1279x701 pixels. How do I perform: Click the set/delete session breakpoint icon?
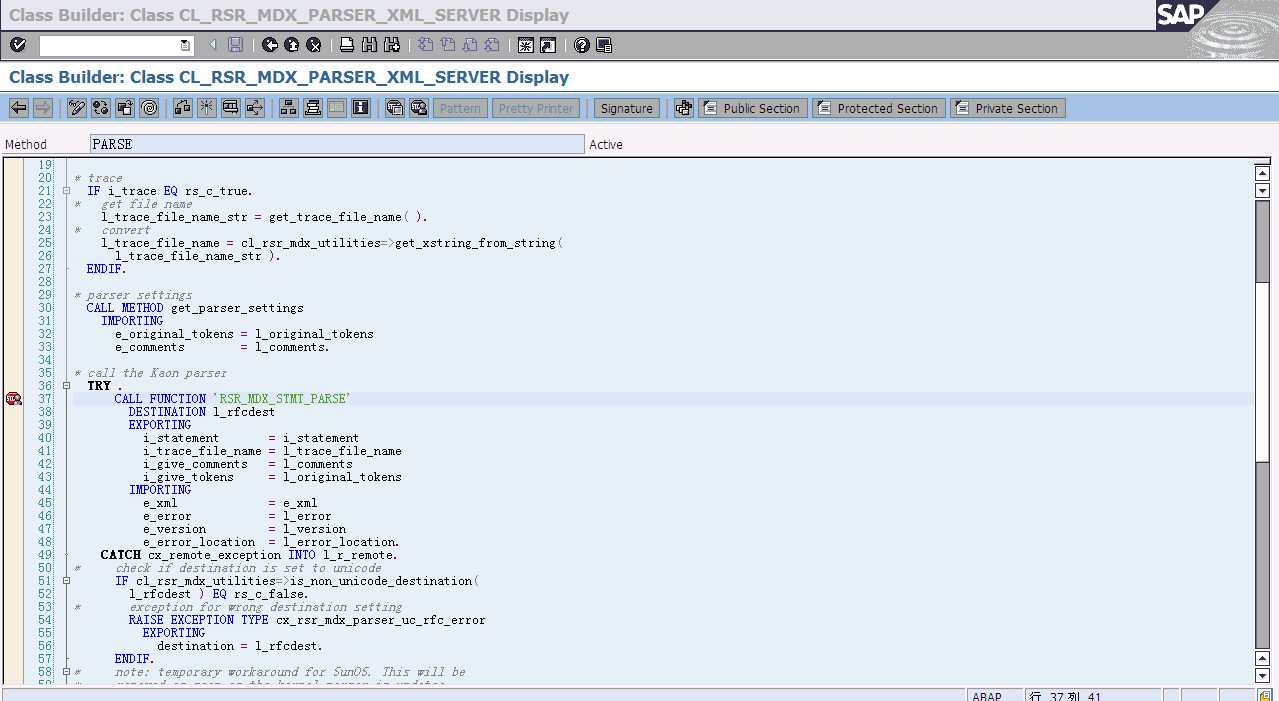click(x=394, y=108)
